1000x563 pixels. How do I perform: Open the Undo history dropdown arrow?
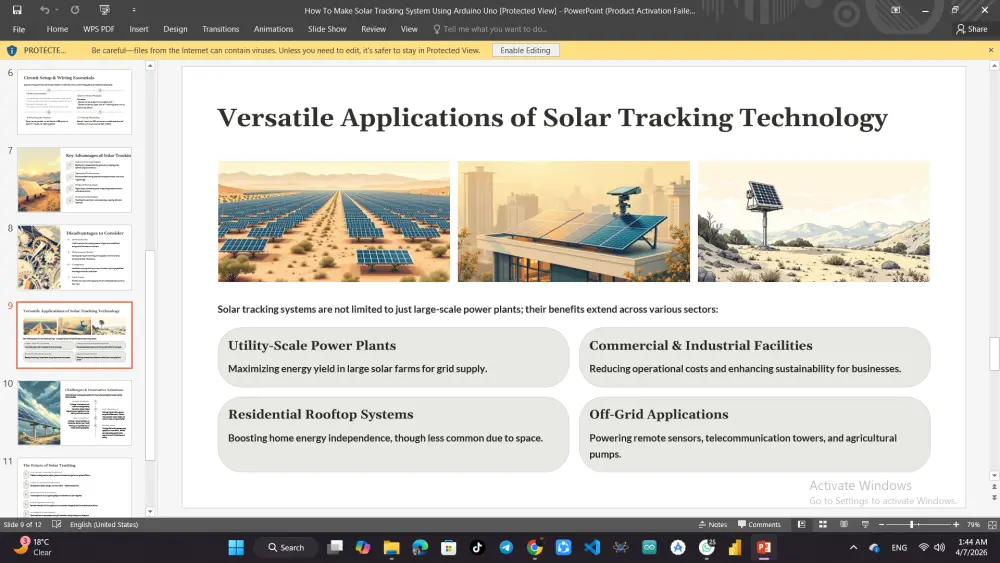[57, 10]
